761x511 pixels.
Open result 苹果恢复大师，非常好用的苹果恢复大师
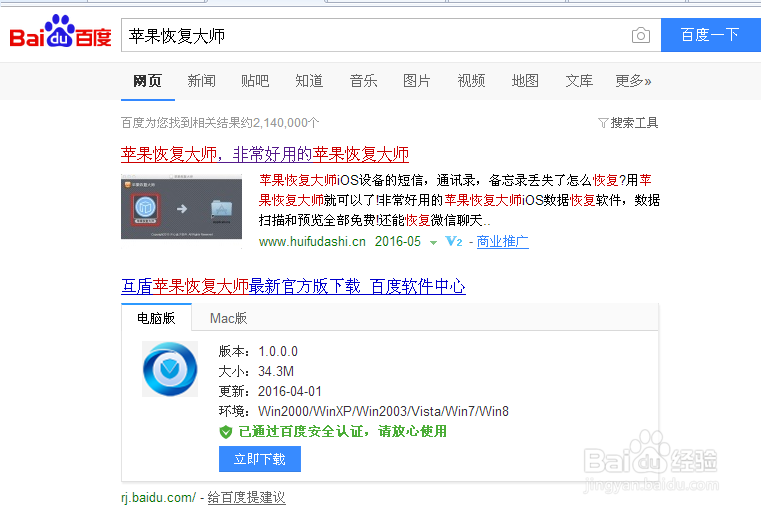tap(265, 154)
